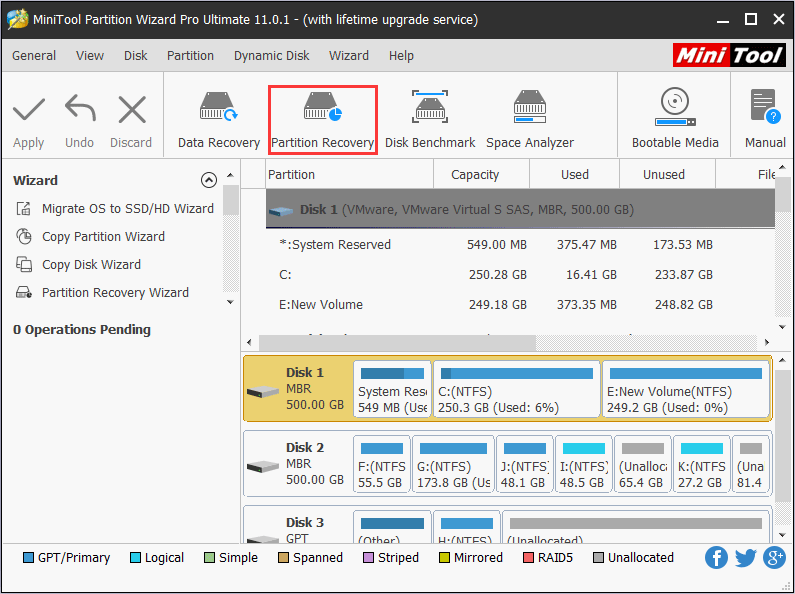The width and height of the screenshot is (795, 594).
Task: Click Migrate OS to SSD/HD Wizard icon
Action: [24, 208]
